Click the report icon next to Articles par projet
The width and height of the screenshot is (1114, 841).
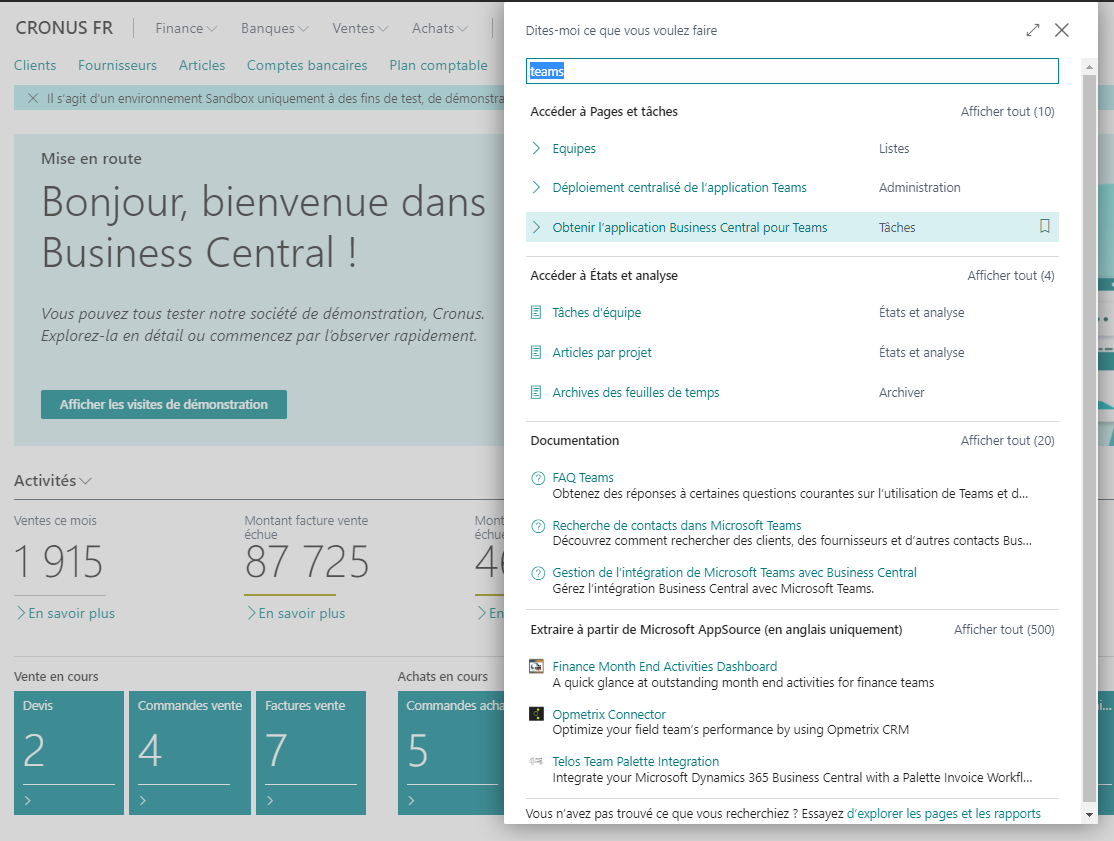pos(536,352)
